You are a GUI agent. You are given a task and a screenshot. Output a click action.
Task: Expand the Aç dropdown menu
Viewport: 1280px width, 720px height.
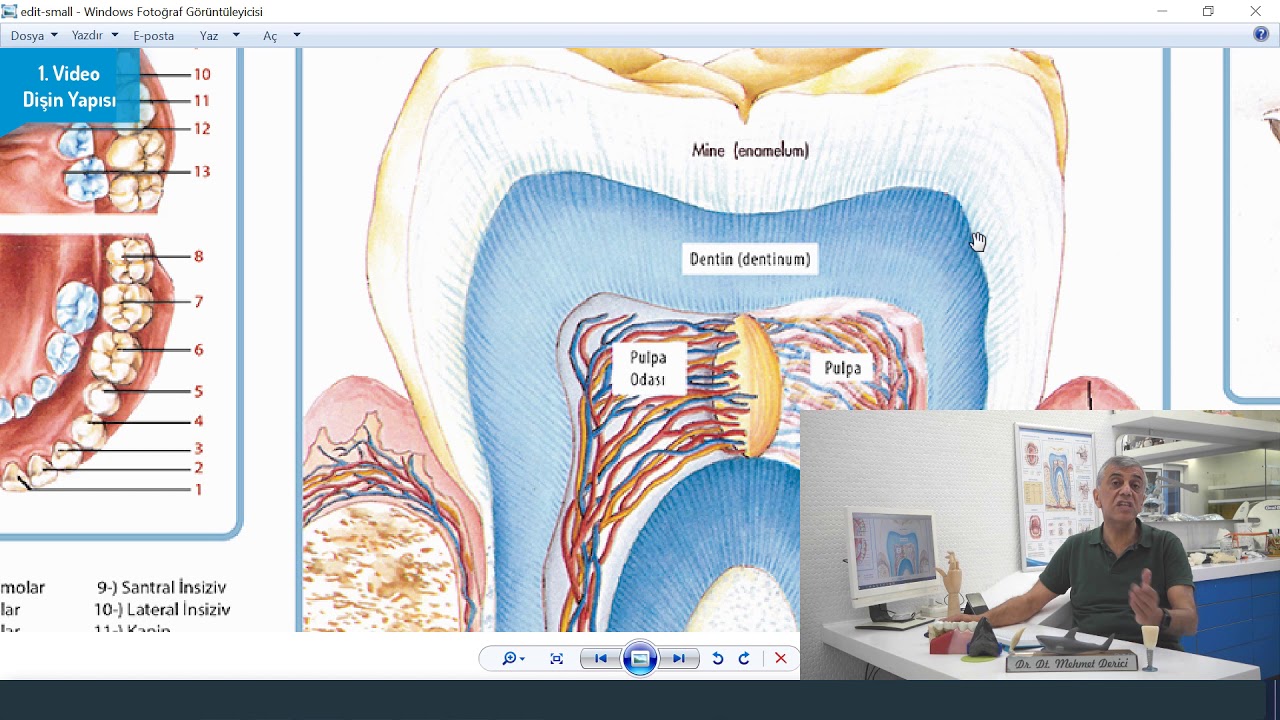click(281, 35)
